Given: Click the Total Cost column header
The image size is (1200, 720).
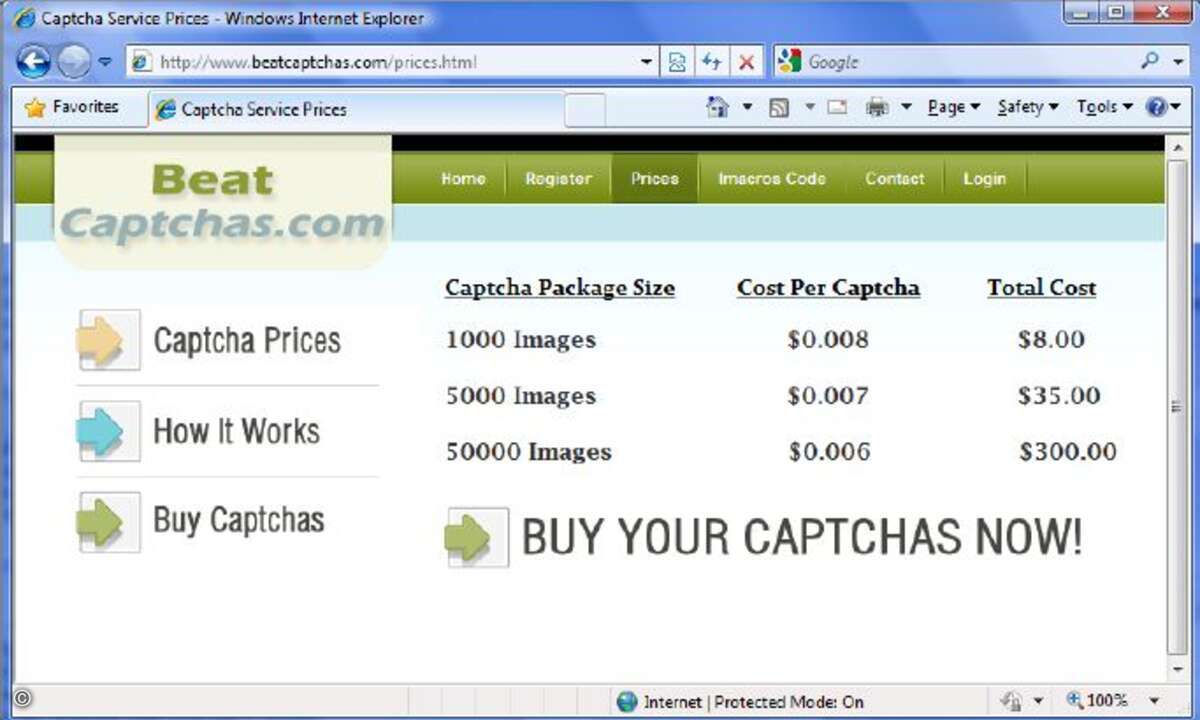Looking at the screenshot, I should pyautogui.click(x=1042, y=288).
